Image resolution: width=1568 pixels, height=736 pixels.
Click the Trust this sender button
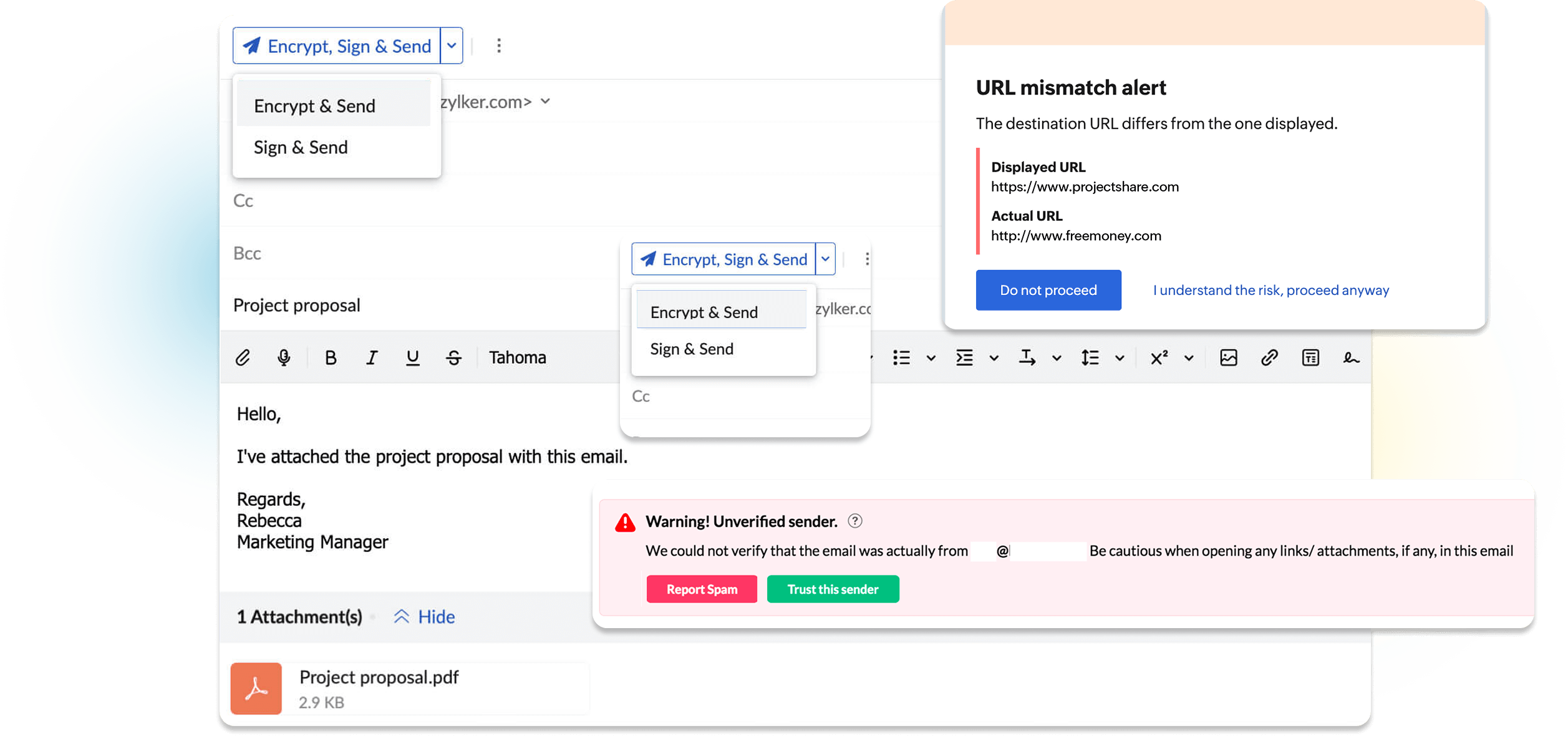click(x=833, y=589)
